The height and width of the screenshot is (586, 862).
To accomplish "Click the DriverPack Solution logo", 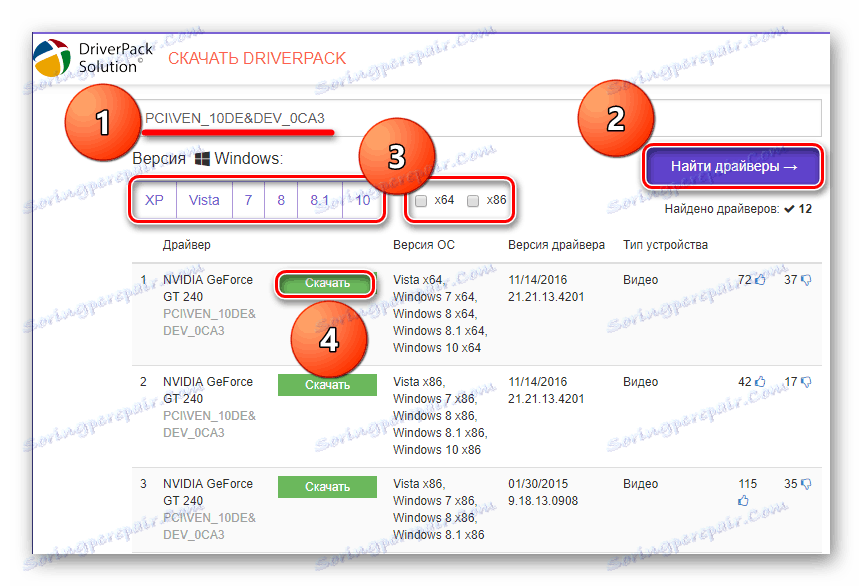I will point(92,57).
